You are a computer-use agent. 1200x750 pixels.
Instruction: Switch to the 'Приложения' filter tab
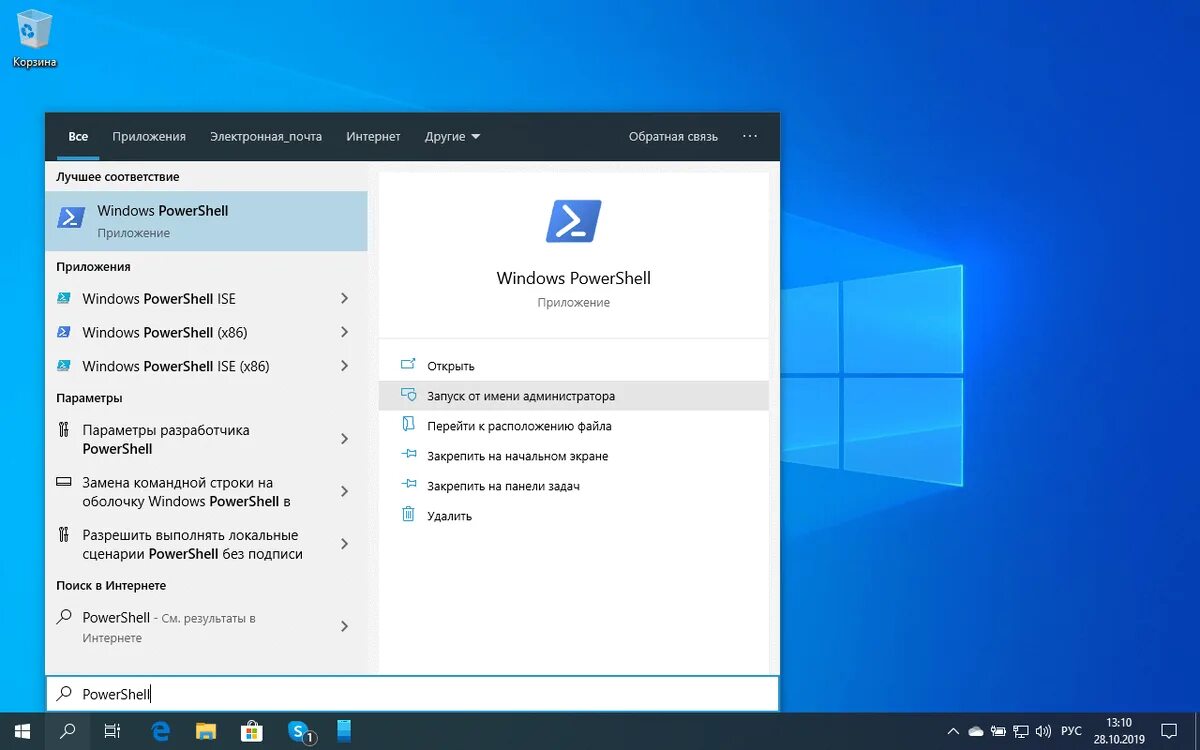point(149,136)
